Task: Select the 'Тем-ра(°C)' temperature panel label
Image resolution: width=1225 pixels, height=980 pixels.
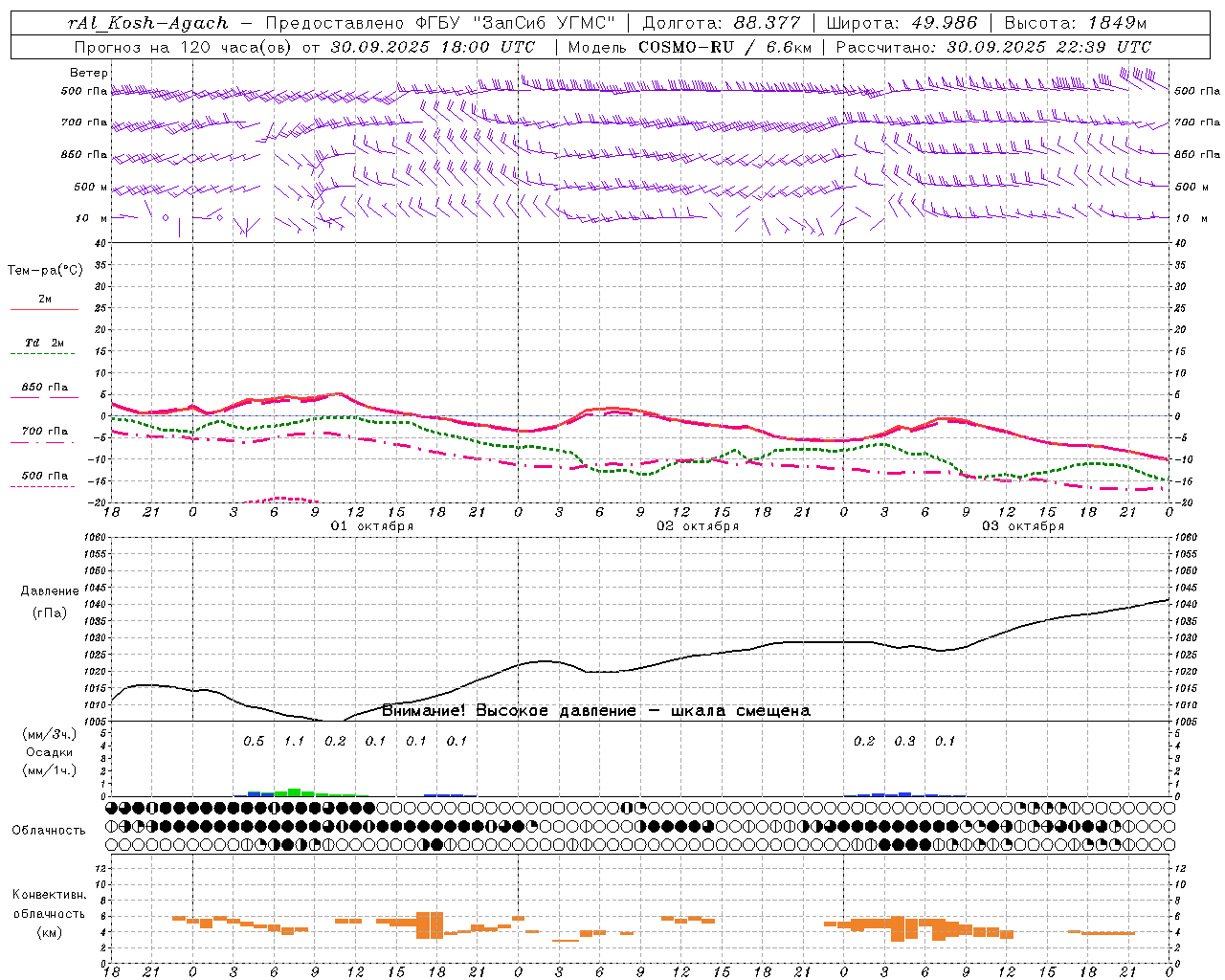Action: coord(45,271)
